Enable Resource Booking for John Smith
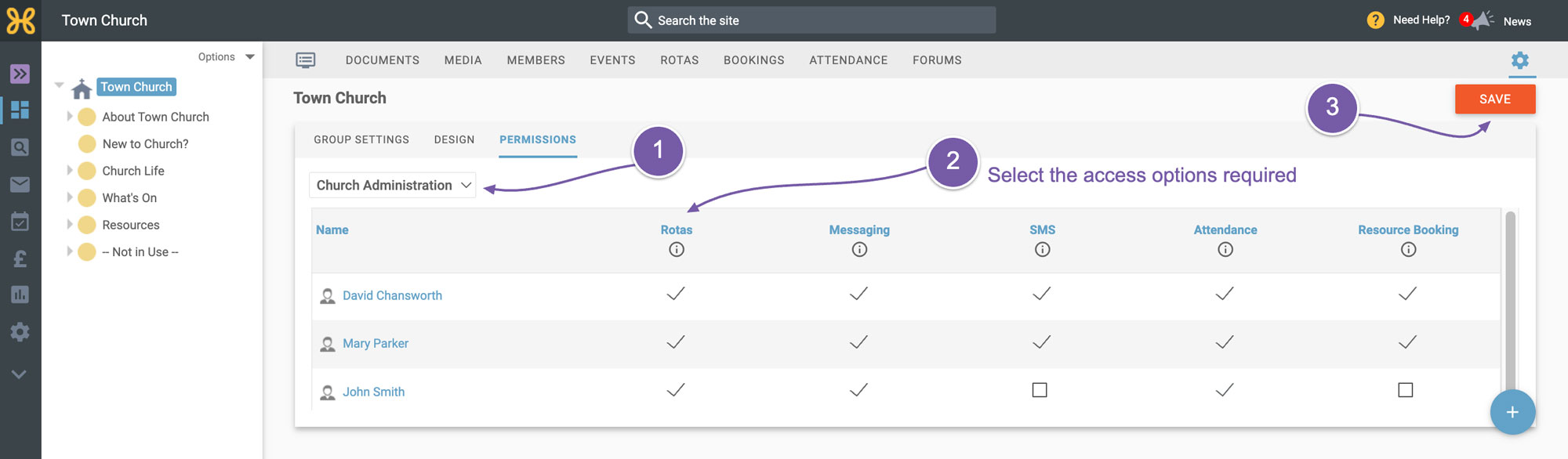This screenshot has width=1568, height=459. tap(1406, 390)
